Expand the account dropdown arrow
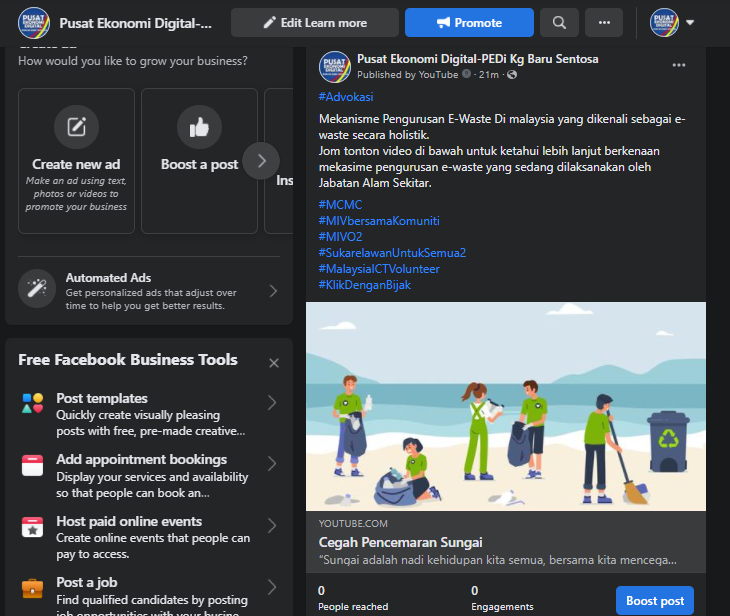This screenshot has height=616, width=730. (x=690, y=22)
